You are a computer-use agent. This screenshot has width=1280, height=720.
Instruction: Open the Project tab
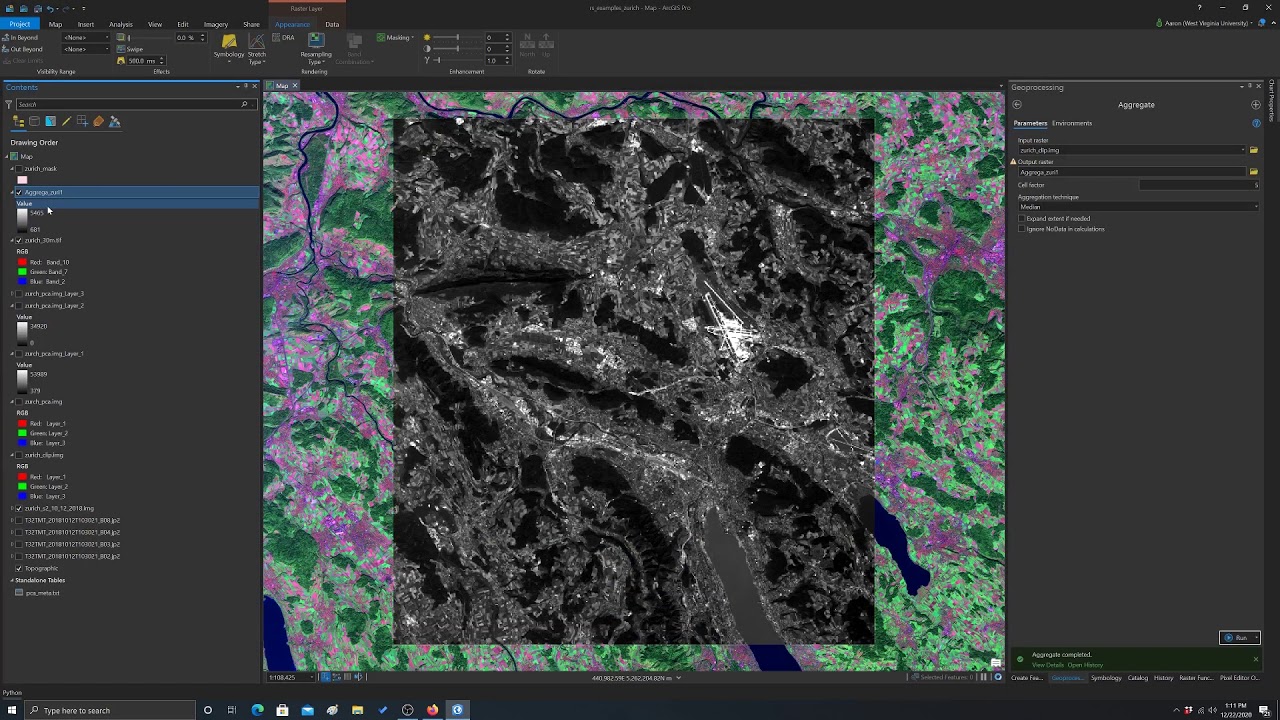(20, 24)
